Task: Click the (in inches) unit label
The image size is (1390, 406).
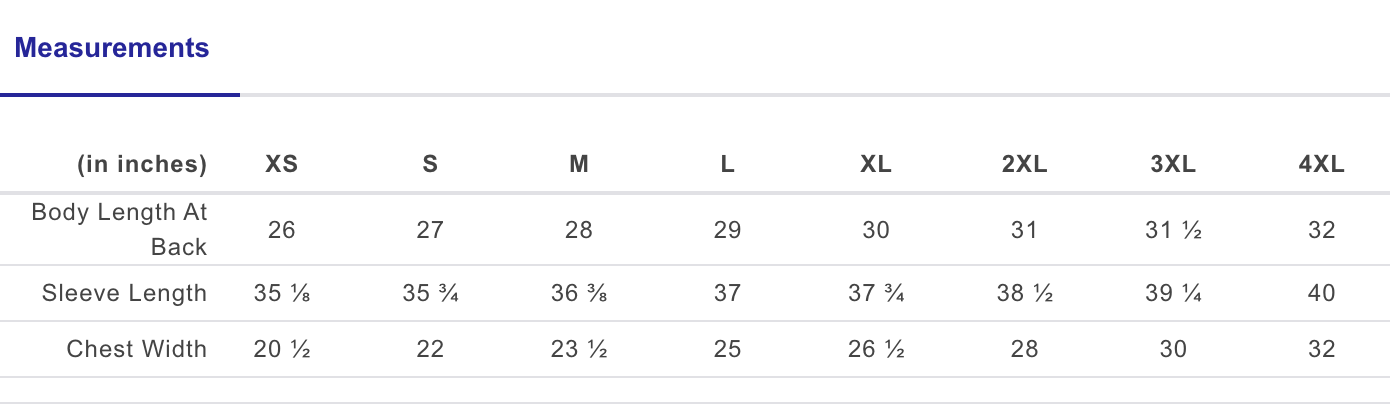Action: pos(142,165)
